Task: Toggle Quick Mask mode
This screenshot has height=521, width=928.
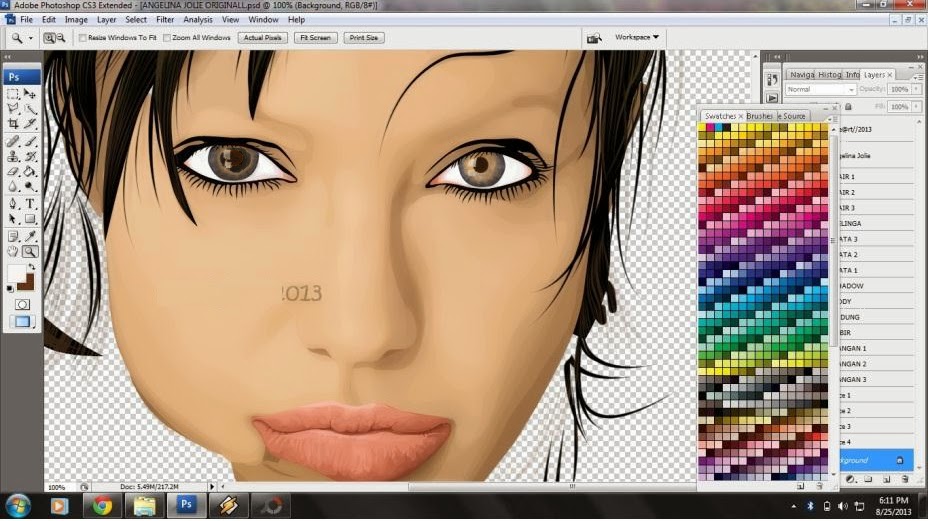Action: (x=22, y=304)
